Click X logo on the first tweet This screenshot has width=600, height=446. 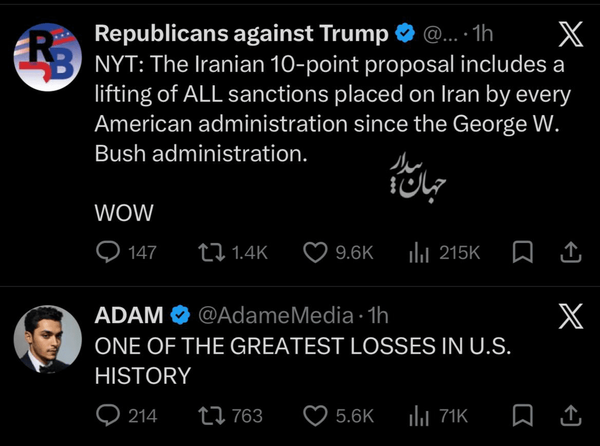coord(571,34)
